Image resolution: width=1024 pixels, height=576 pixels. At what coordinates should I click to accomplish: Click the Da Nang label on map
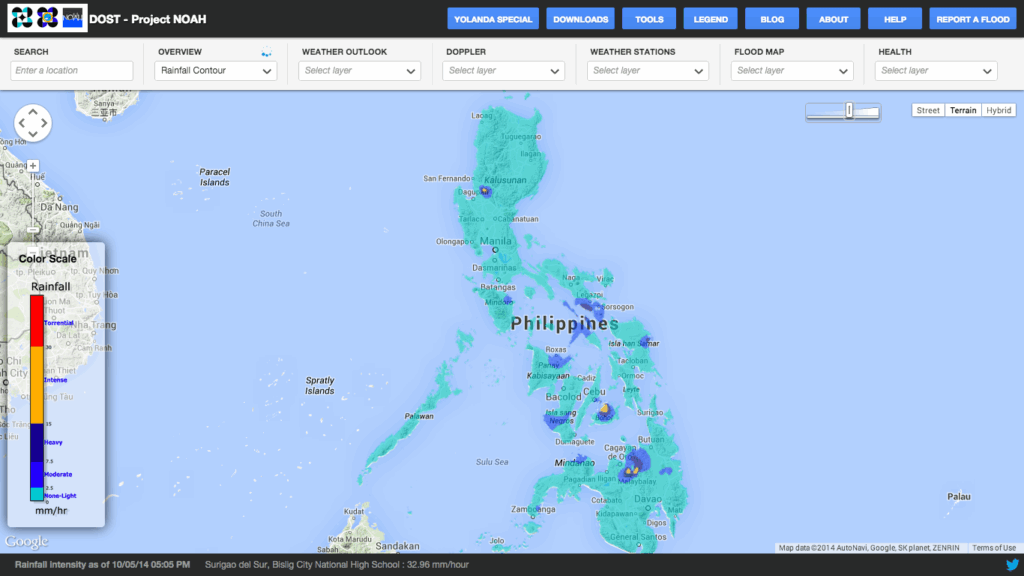coord(59,207)
